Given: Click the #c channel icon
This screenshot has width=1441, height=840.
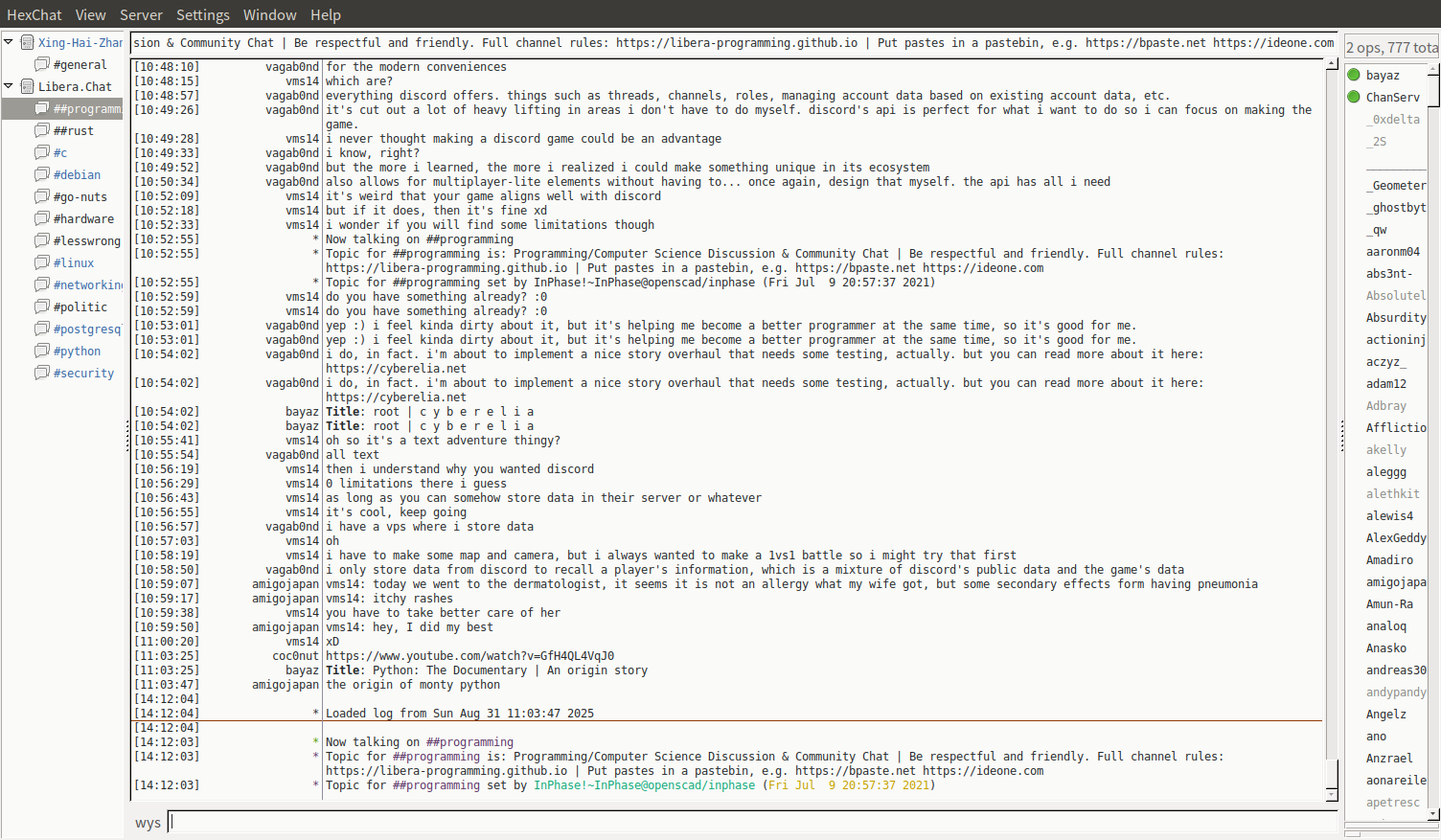Looking at the screenshot, I should (x=42, y=152).
